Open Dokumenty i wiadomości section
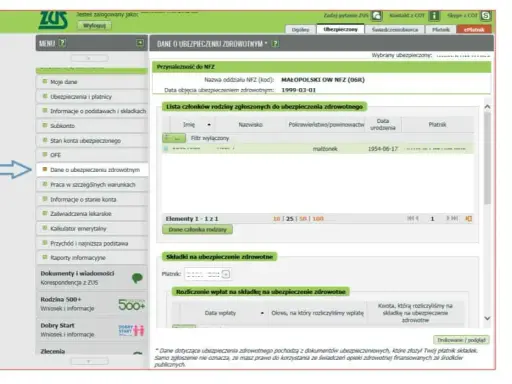 pos(92,278)
